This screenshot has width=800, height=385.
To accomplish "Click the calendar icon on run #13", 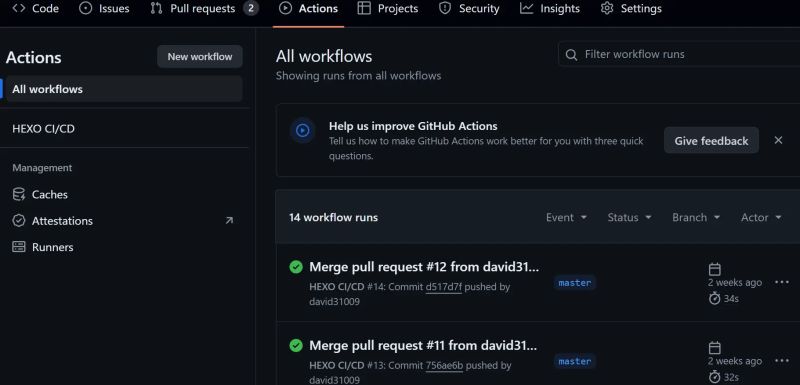I will (715, 347).
